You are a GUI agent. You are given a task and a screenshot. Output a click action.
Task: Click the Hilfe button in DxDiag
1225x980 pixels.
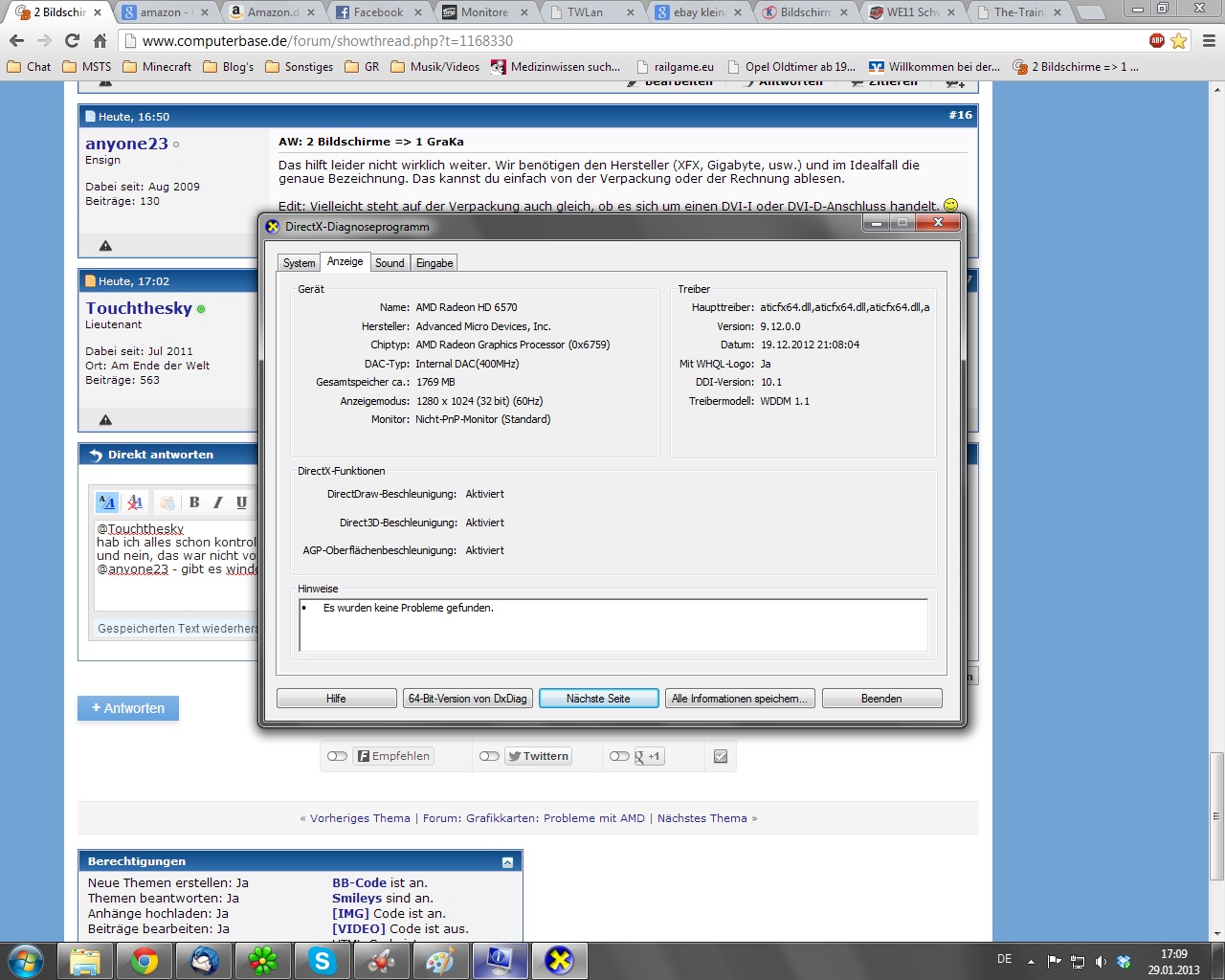336,699
